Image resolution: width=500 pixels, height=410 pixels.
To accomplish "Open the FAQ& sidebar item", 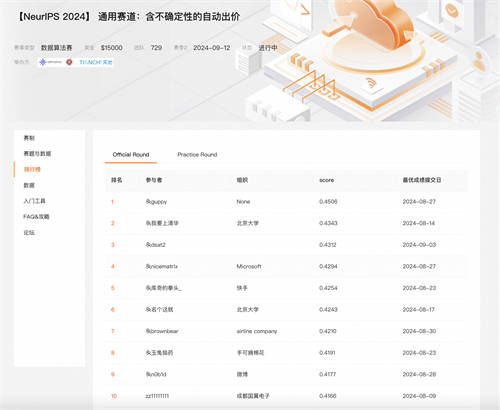I will [x=36, y=217].
